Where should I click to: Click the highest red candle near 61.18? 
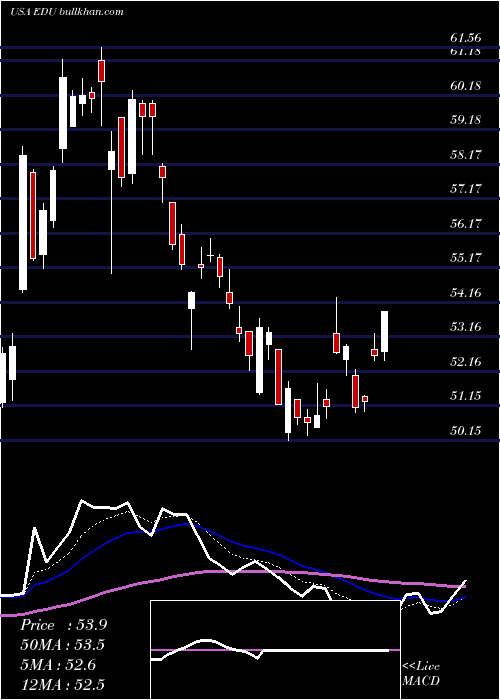[x=101, y=71]
